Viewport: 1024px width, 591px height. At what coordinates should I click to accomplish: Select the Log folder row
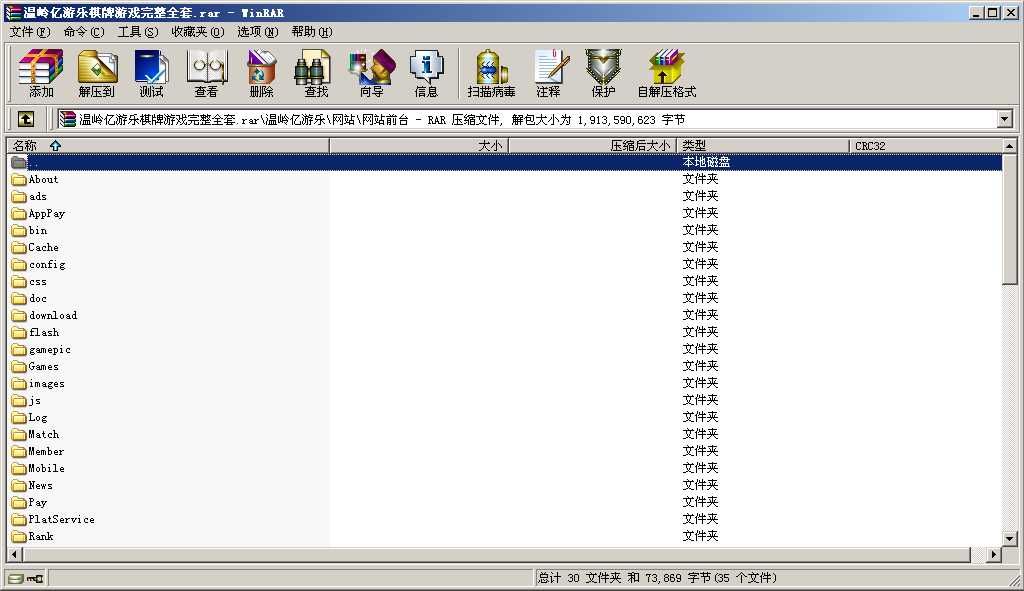click(x=505, y=417)
